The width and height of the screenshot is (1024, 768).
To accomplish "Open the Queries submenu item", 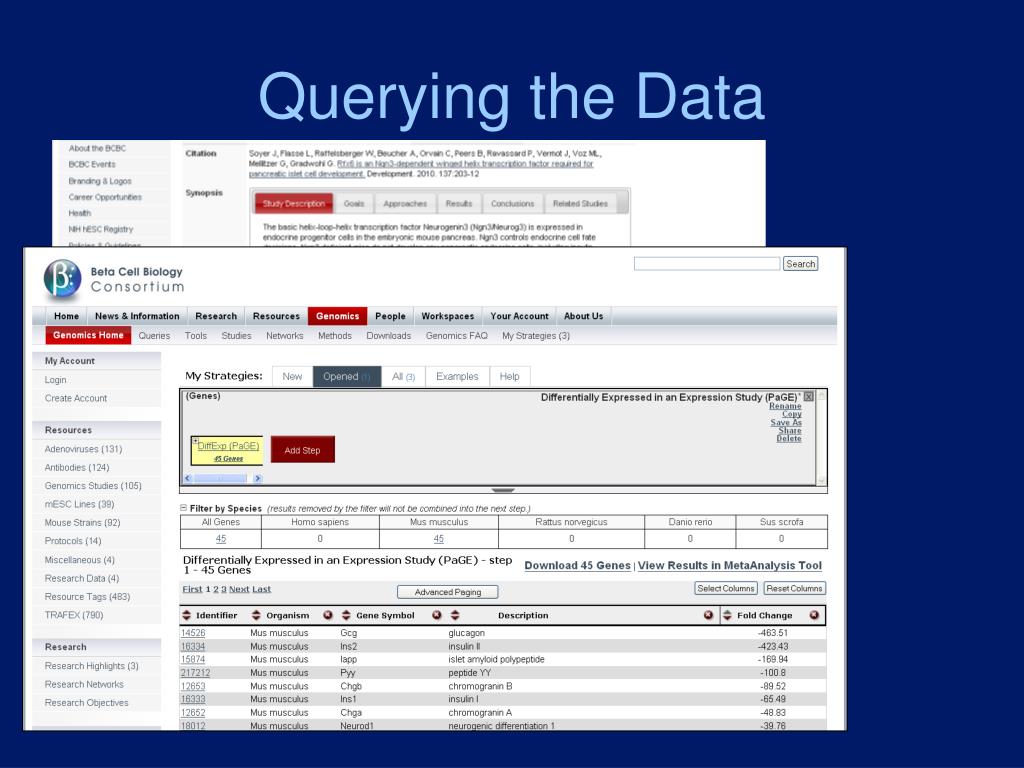I will [x=154, y=336].
